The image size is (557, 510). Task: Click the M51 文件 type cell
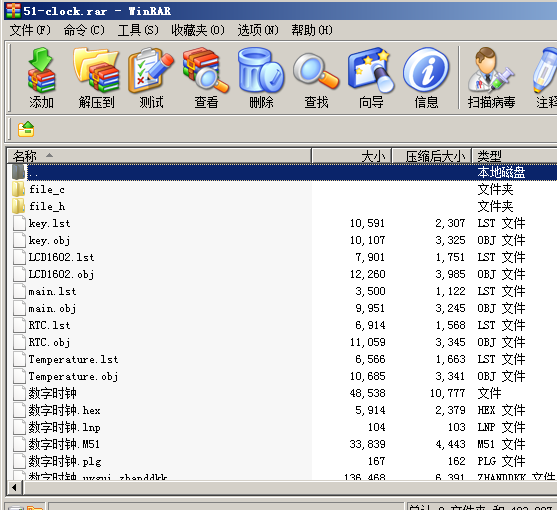pyautogui.click(x=501, y=444)
